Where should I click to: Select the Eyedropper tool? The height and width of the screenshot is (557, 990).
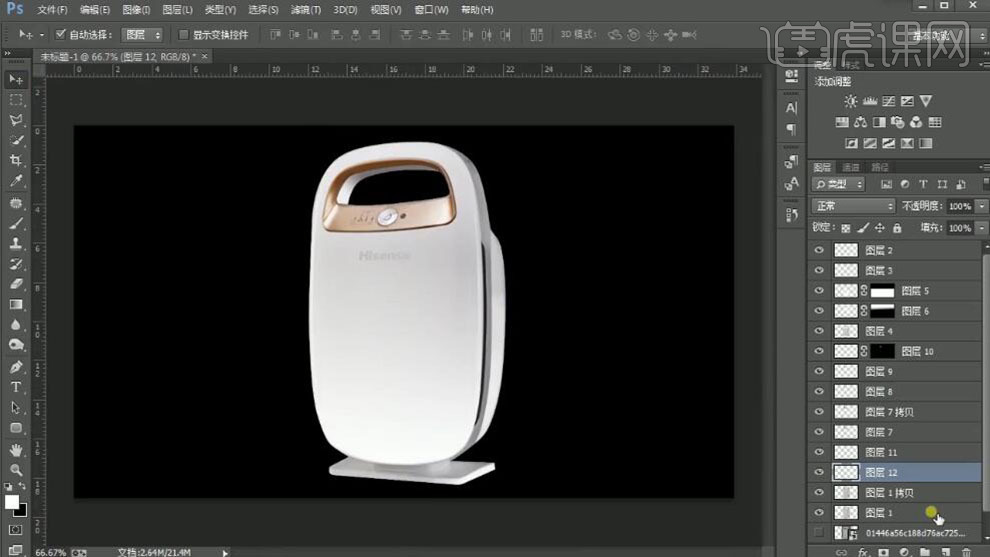point(16,181)
